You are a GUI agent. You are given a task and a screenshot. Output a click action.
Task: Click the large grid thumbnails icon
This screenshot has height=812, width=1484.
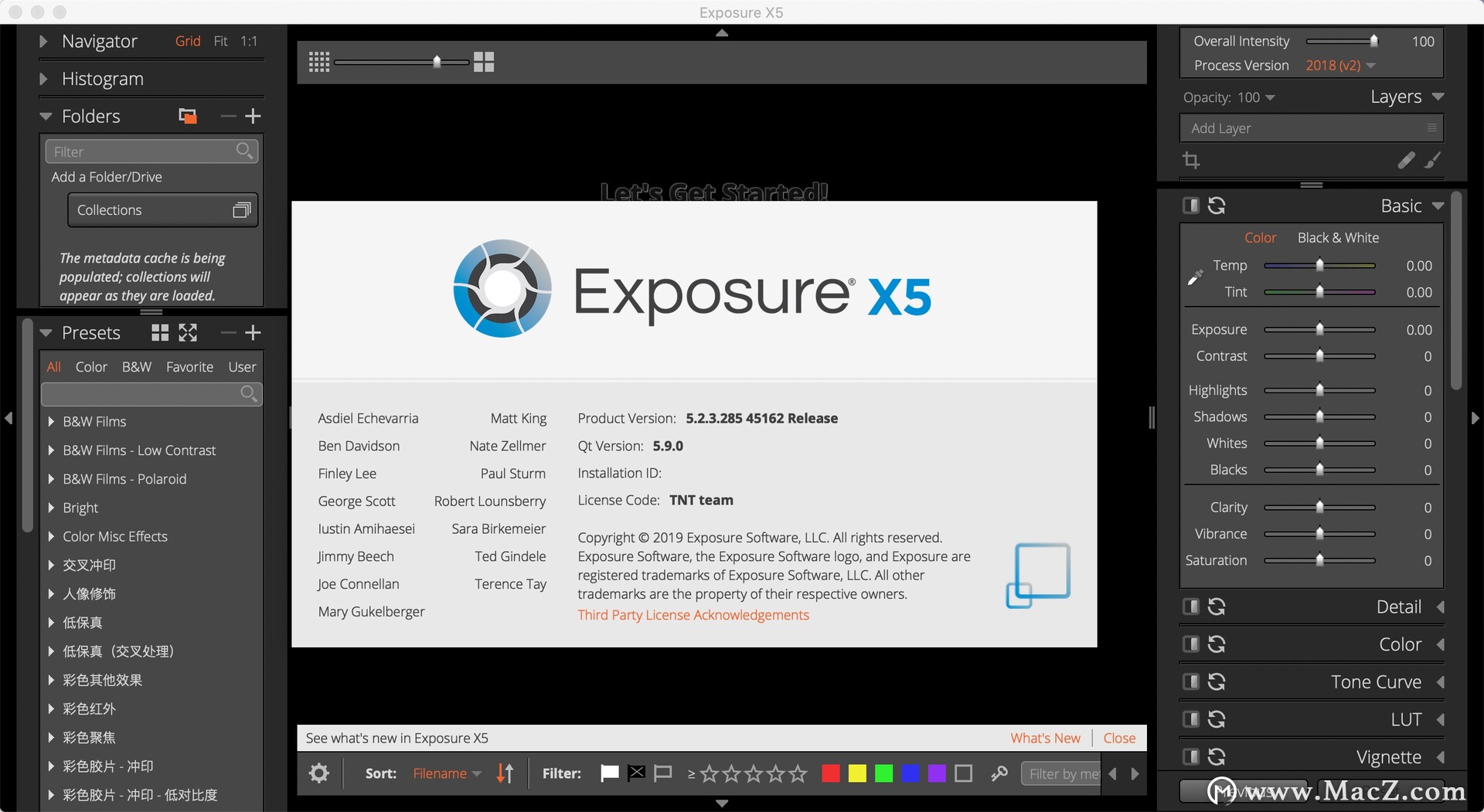click(484, 63)
